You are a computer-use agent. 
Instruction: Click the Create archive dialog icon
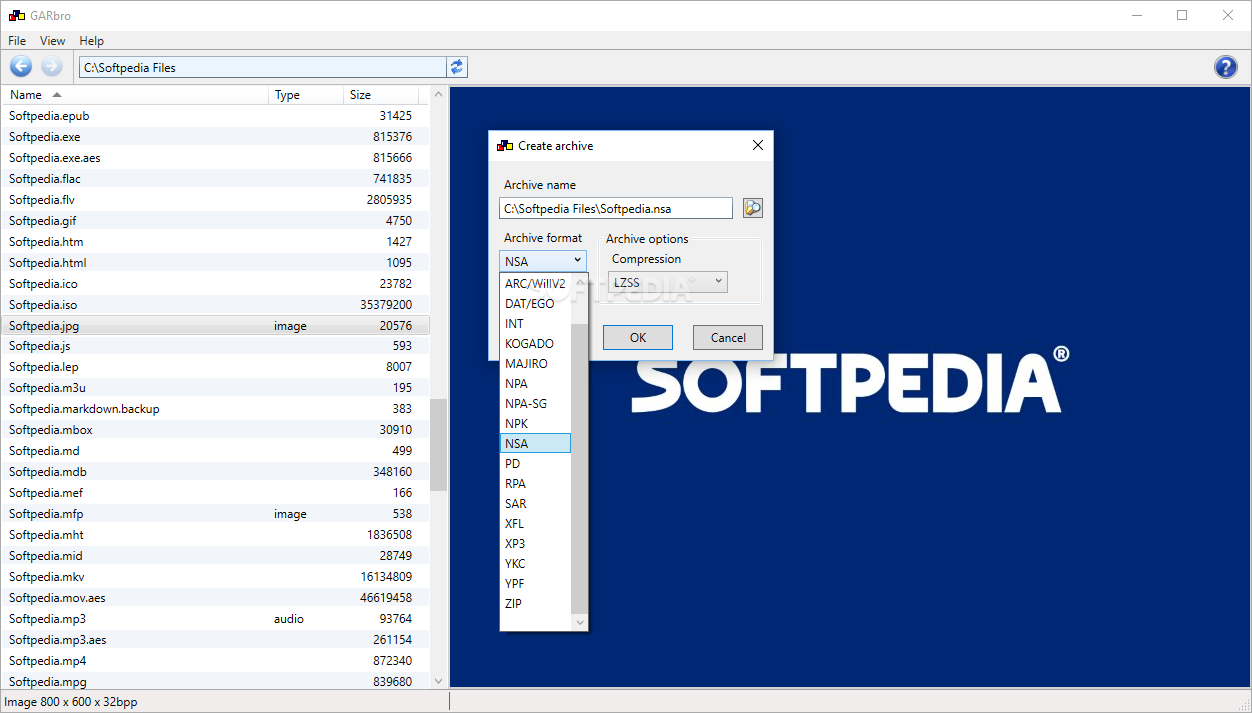coord(505,145)
